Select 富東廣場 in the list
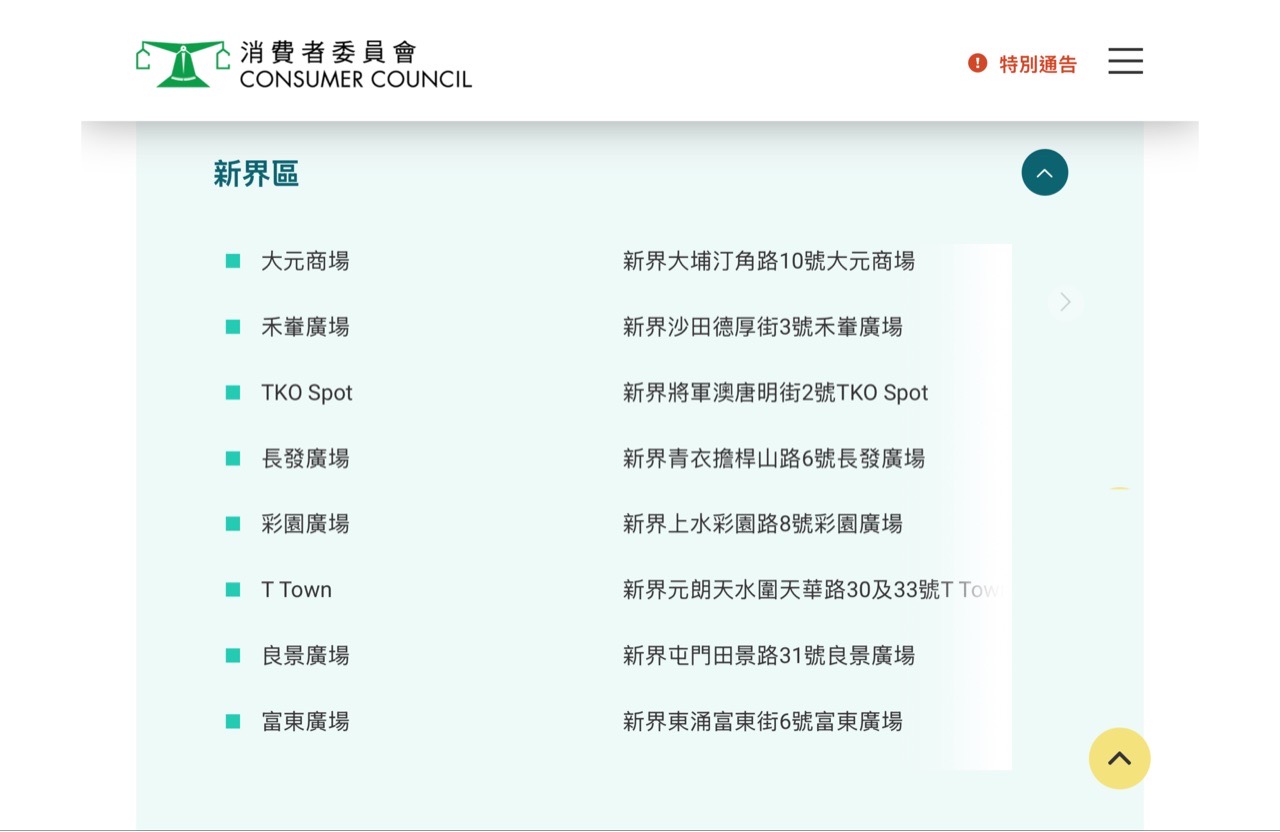Viewport: 1280px width, 832px height. (x=305, y=722)
